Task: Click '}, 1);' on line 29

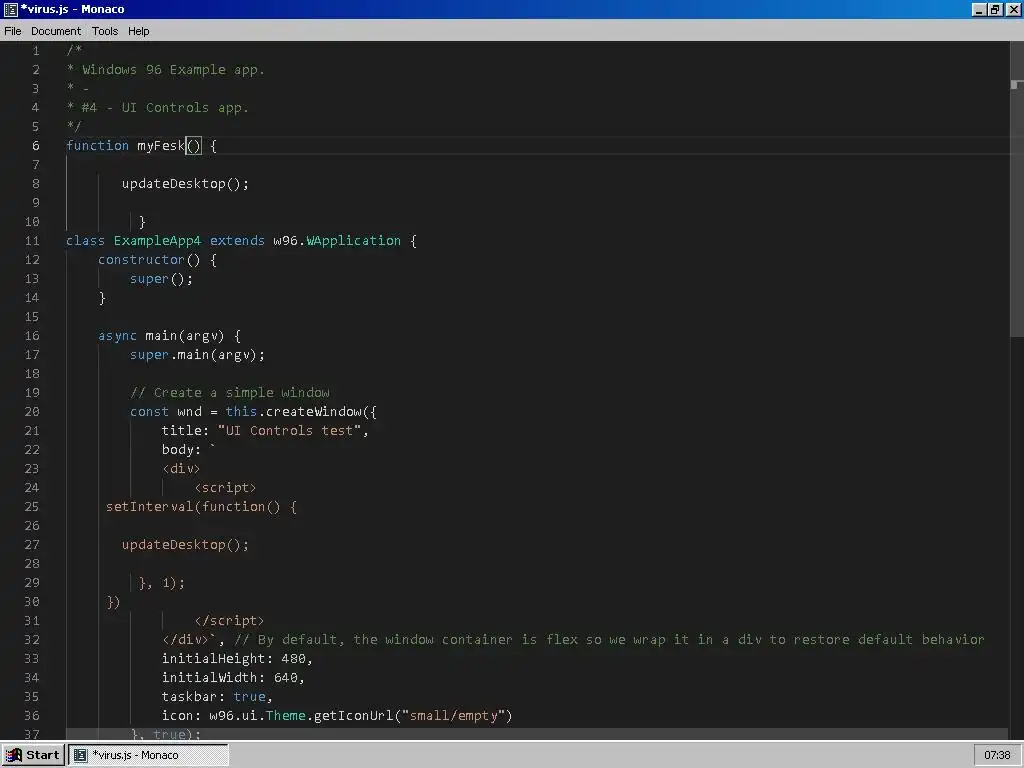Action: tap(162, 583)
